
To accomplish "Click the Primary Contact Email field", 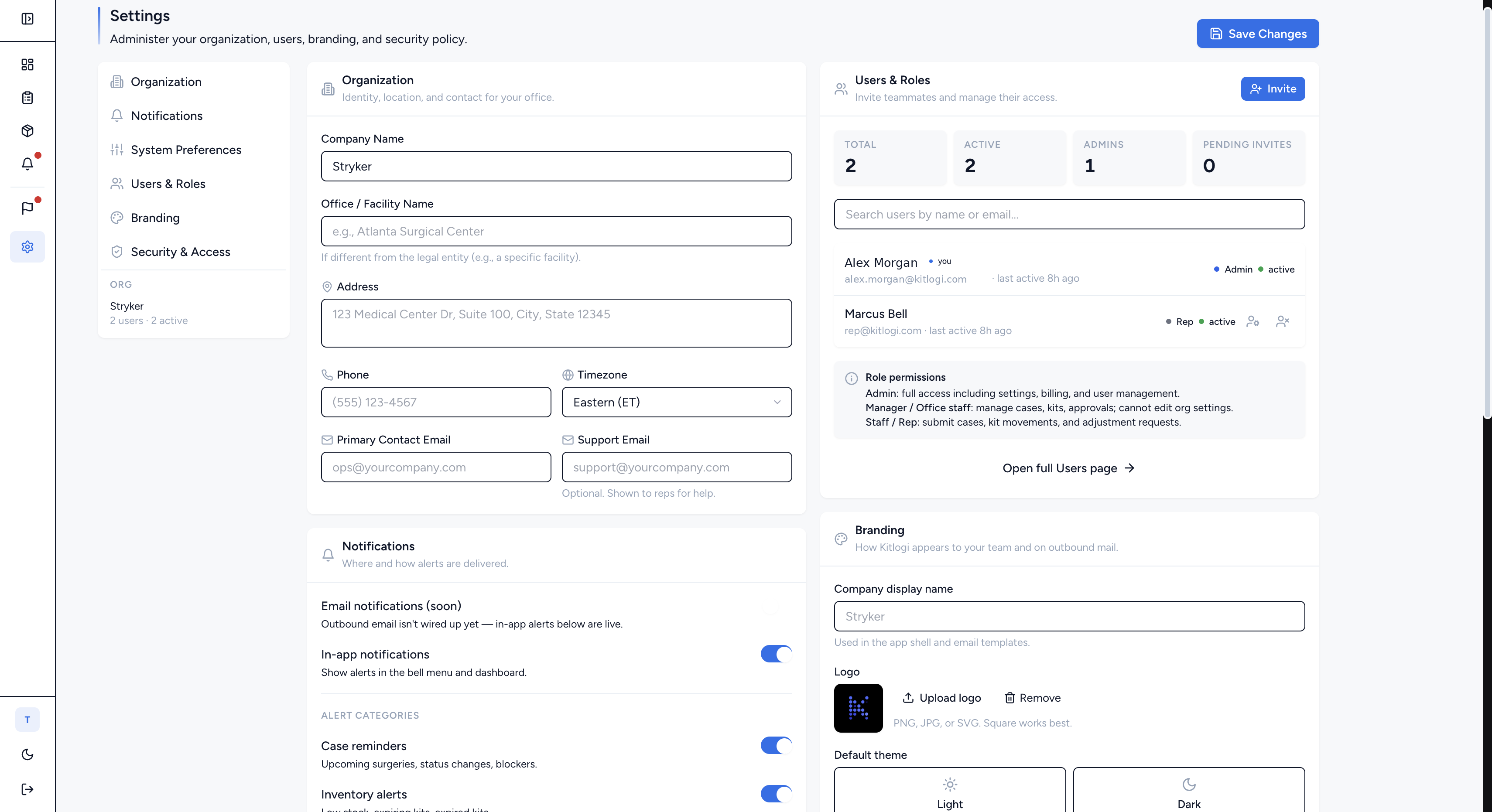I will click(x=435, y=467).
